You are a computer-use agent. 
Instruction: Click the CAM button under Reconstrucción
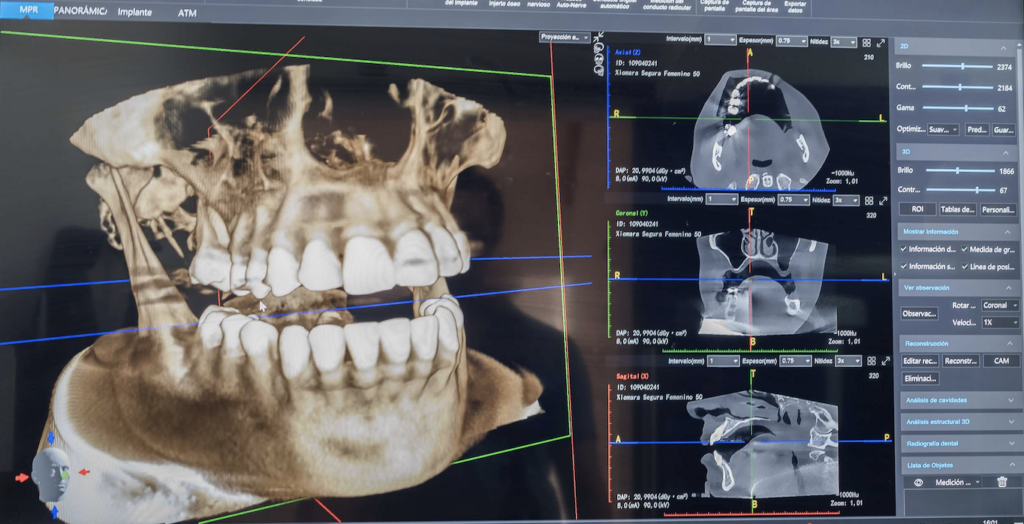click(x=1000, y=360)
